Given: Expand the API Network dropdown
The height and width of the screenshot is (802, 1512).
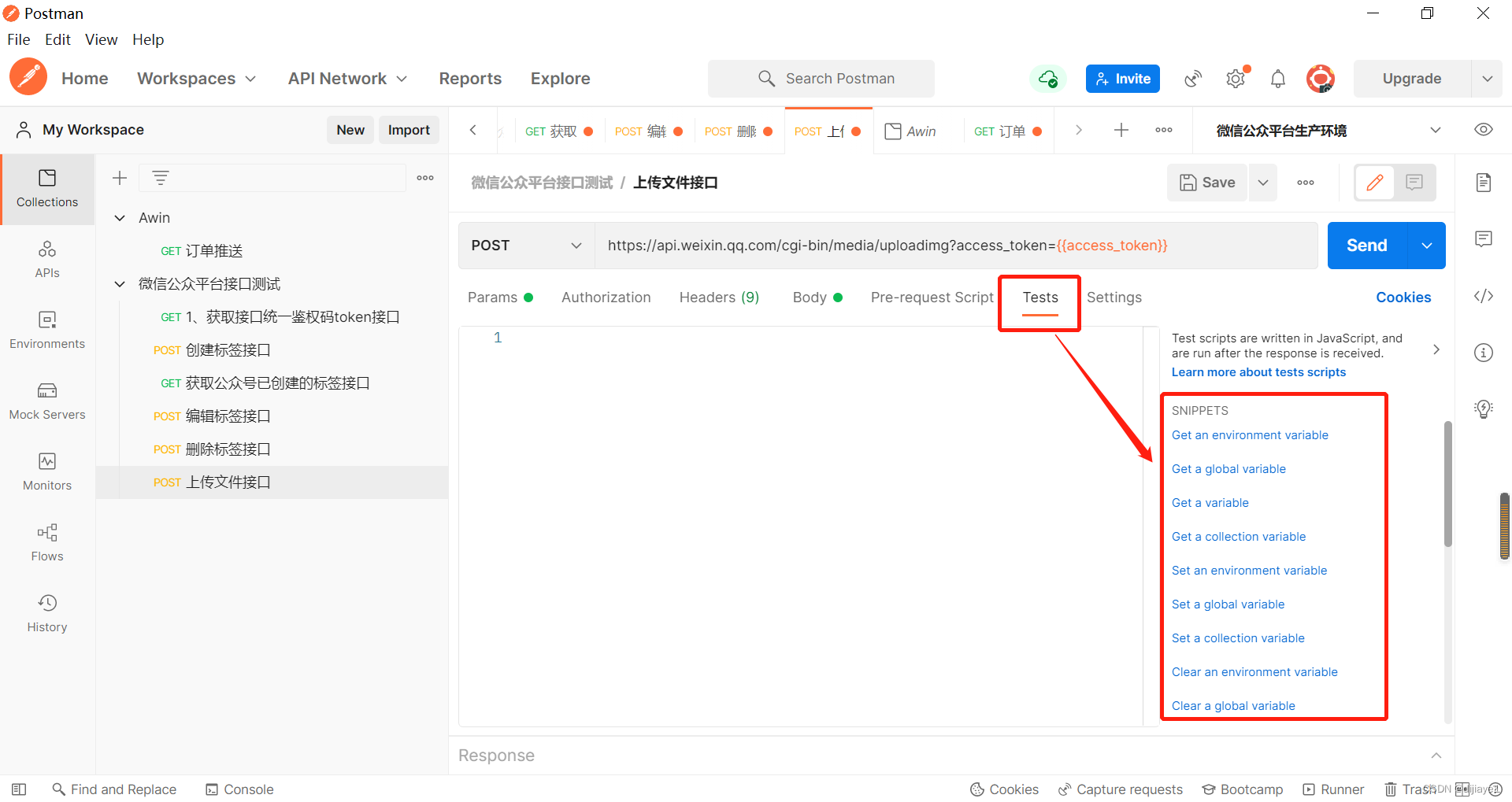Looking at the screenshot, I should click(x=348, y=79).
